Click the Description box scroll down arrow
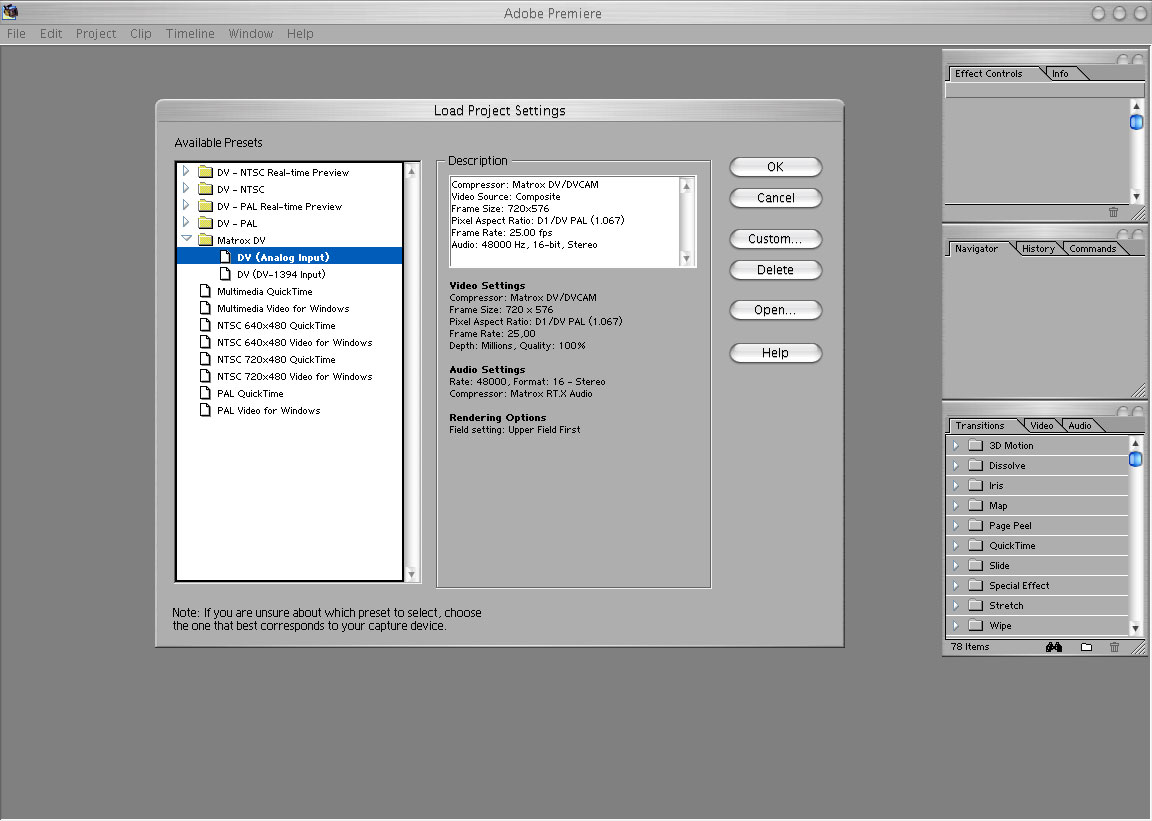1152x821 pixels. coord(686,259)
